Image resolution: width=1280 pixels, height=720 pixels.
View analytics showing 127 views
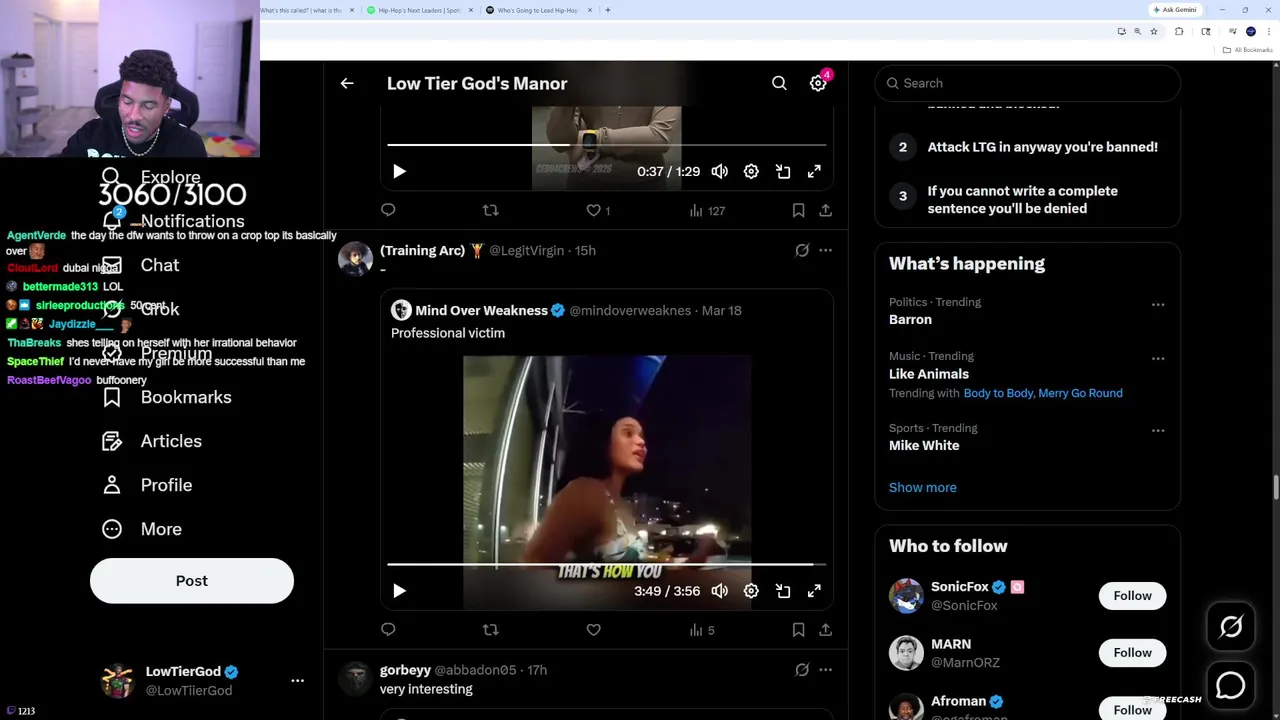707,210
